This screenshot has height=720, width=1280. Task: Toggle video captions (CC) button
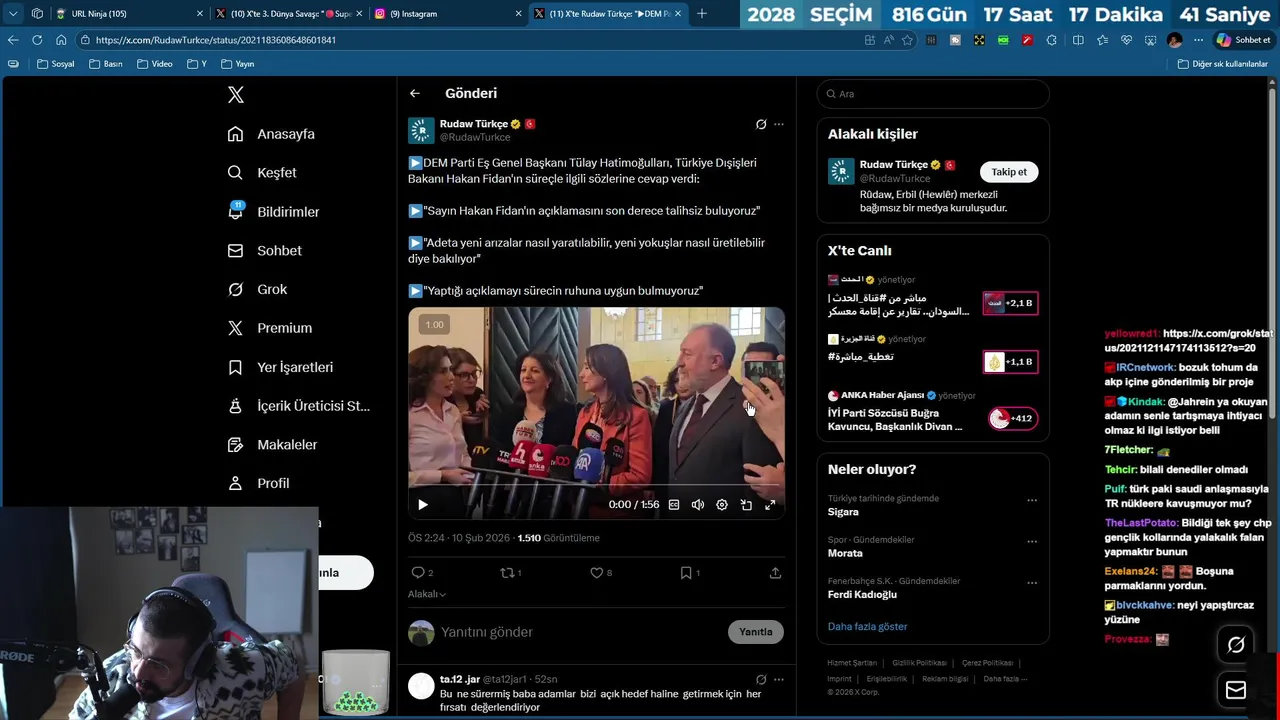click(x=674, y=505)
